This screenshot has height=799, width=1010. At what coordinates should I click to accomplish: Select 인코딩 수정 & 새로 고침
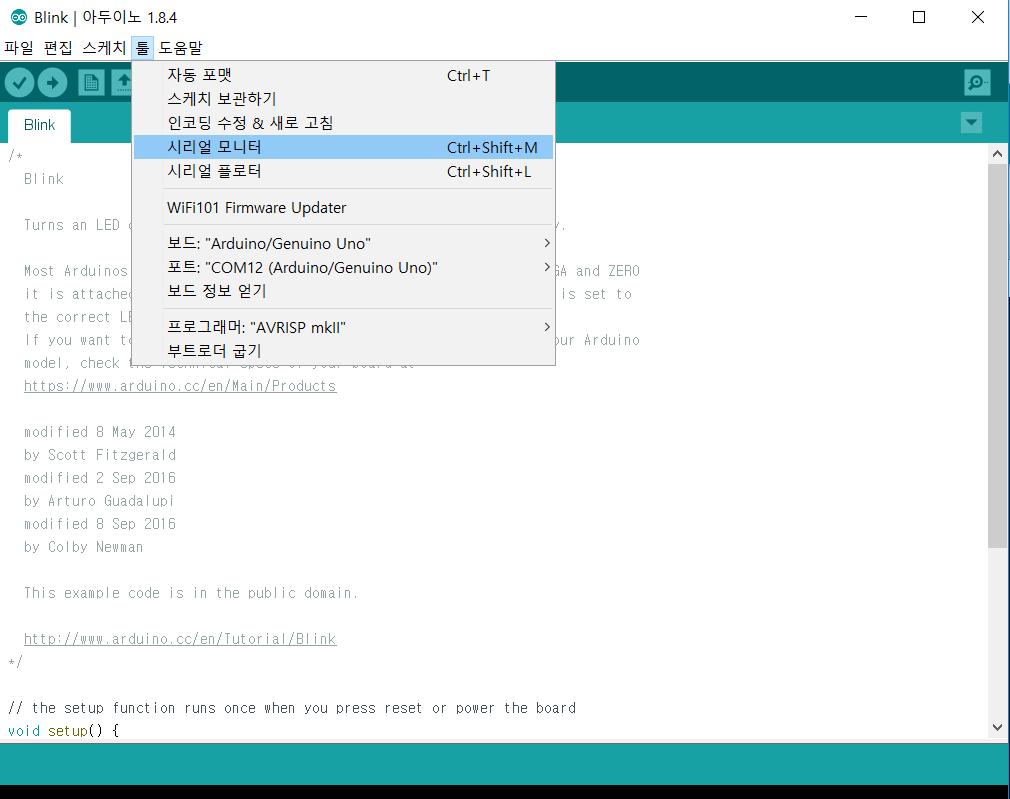(x=343, y=122)
